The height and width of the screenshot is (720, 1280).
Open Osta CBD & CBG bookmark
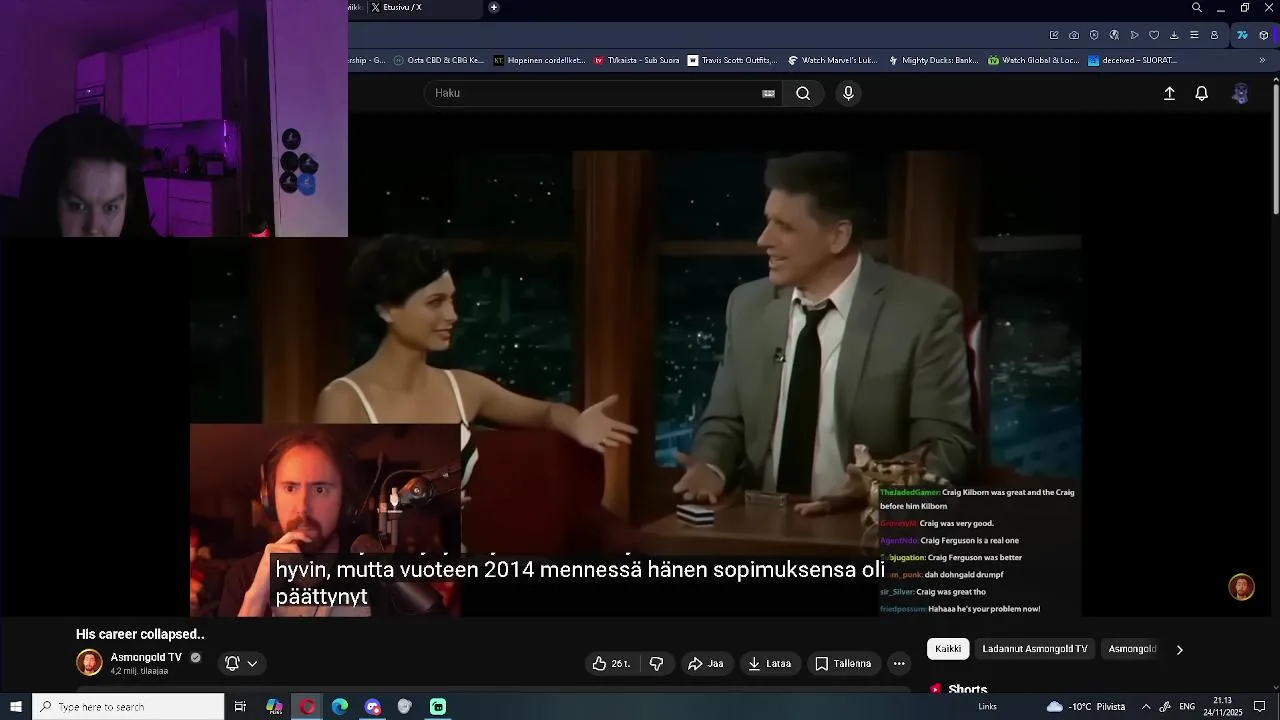click(439, 60)
